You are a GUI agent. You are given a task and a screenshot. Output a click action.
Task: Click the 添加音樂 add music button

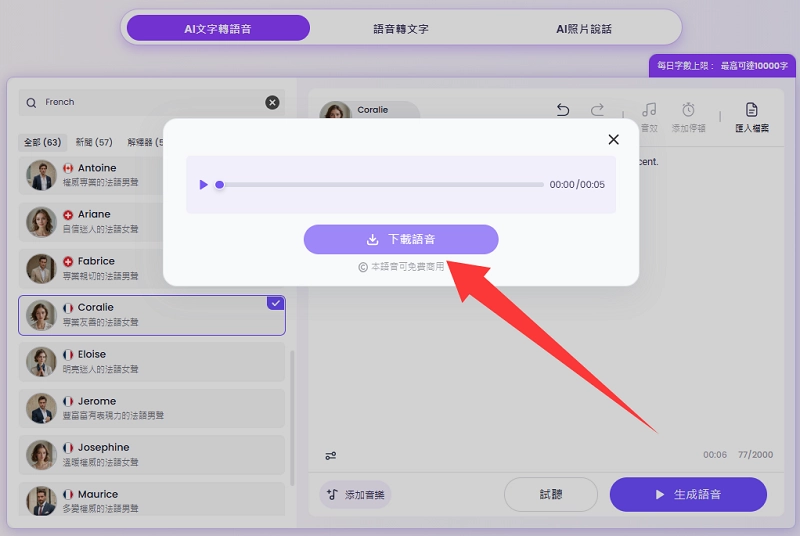pyautogui.click(x=355, y=494)
